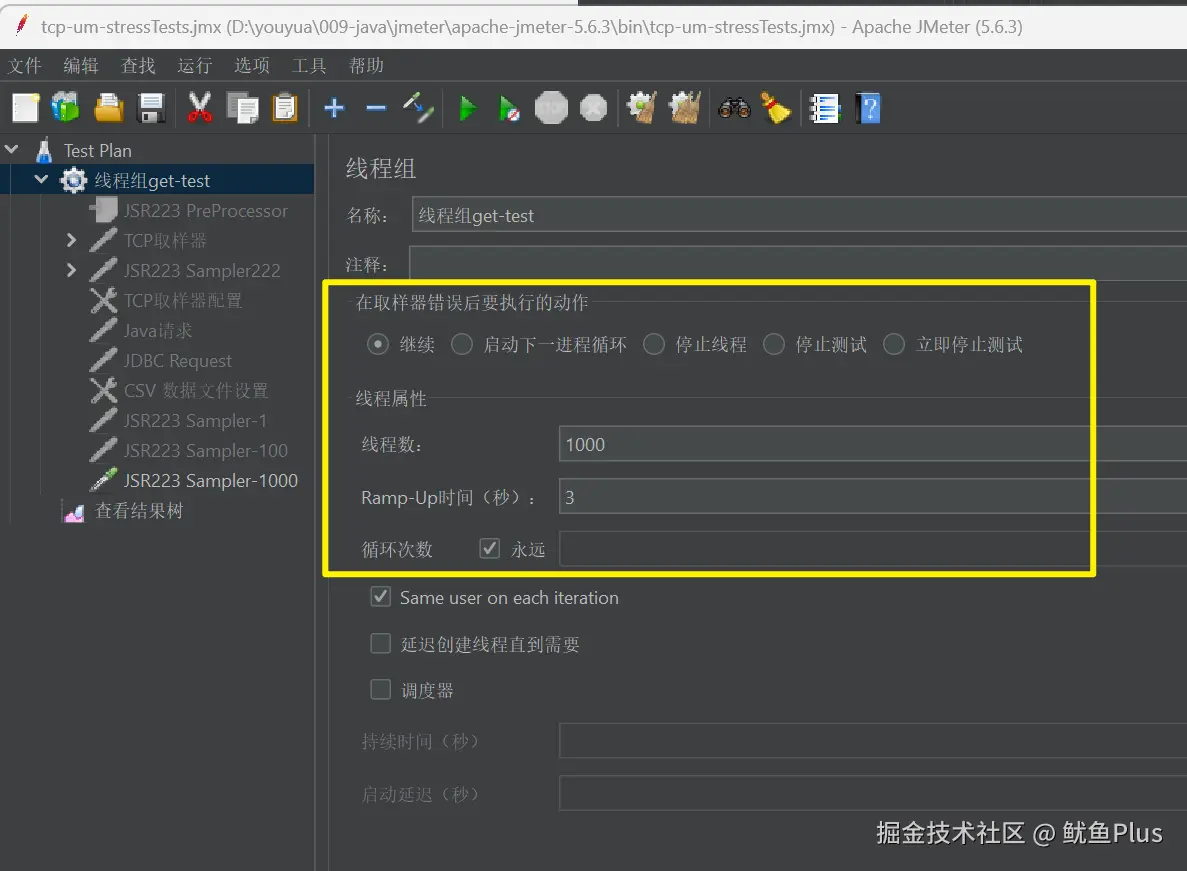
Task: Click the Cut scissors icon
Action: (x=200, y=108)
